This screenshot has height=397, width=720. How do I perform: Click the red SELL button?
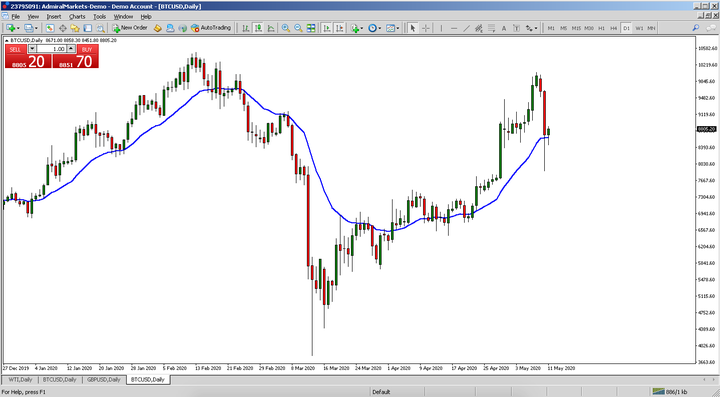(x=15, y=49)
